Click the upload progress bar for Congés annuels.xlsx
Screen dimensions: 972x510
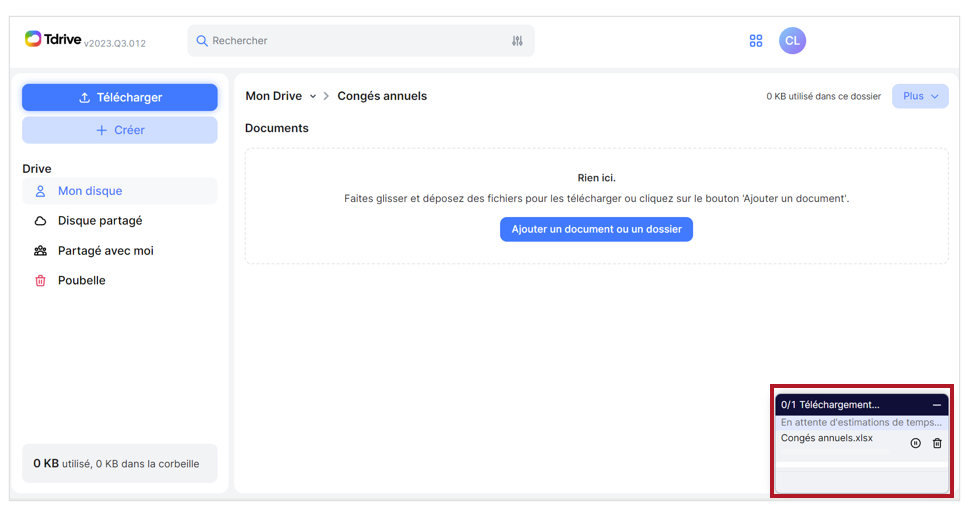835,451
